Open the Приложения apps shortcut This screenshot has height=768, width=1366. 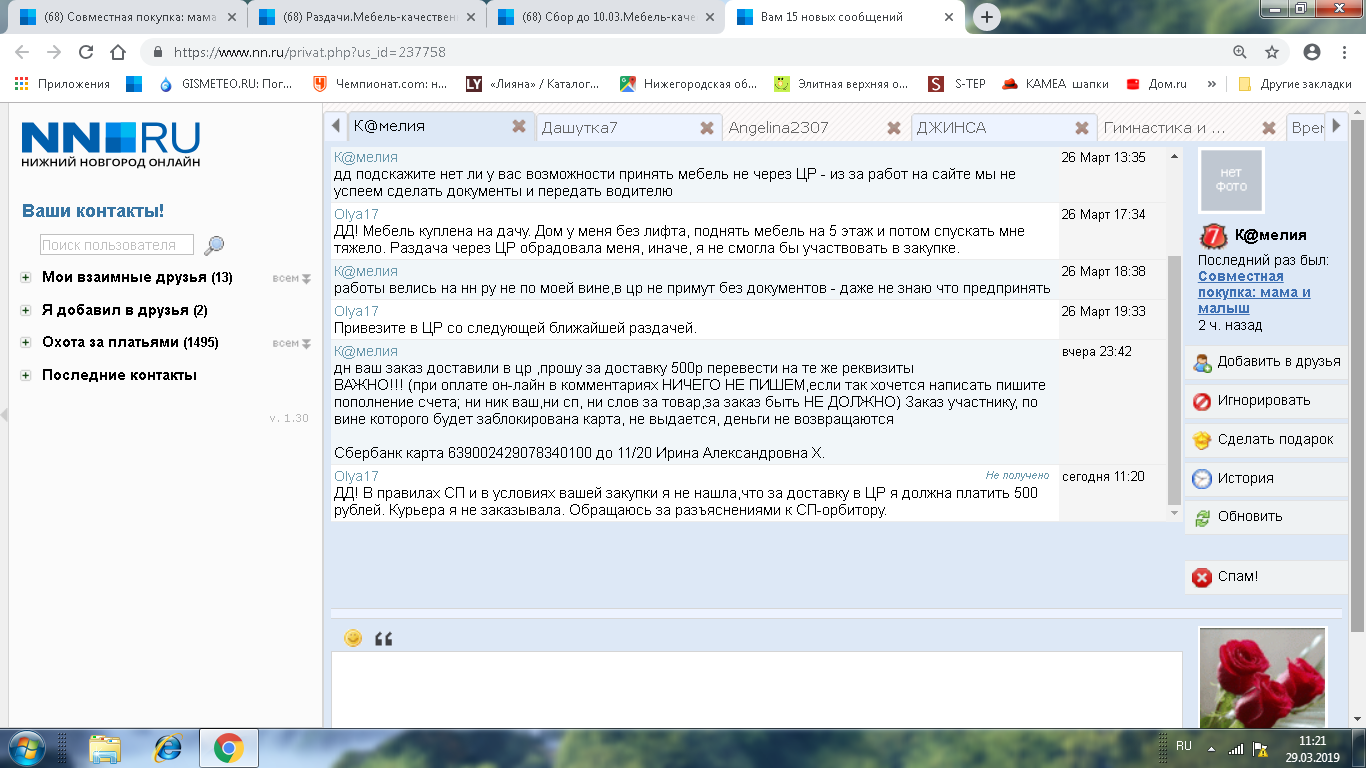coord(62,84)
